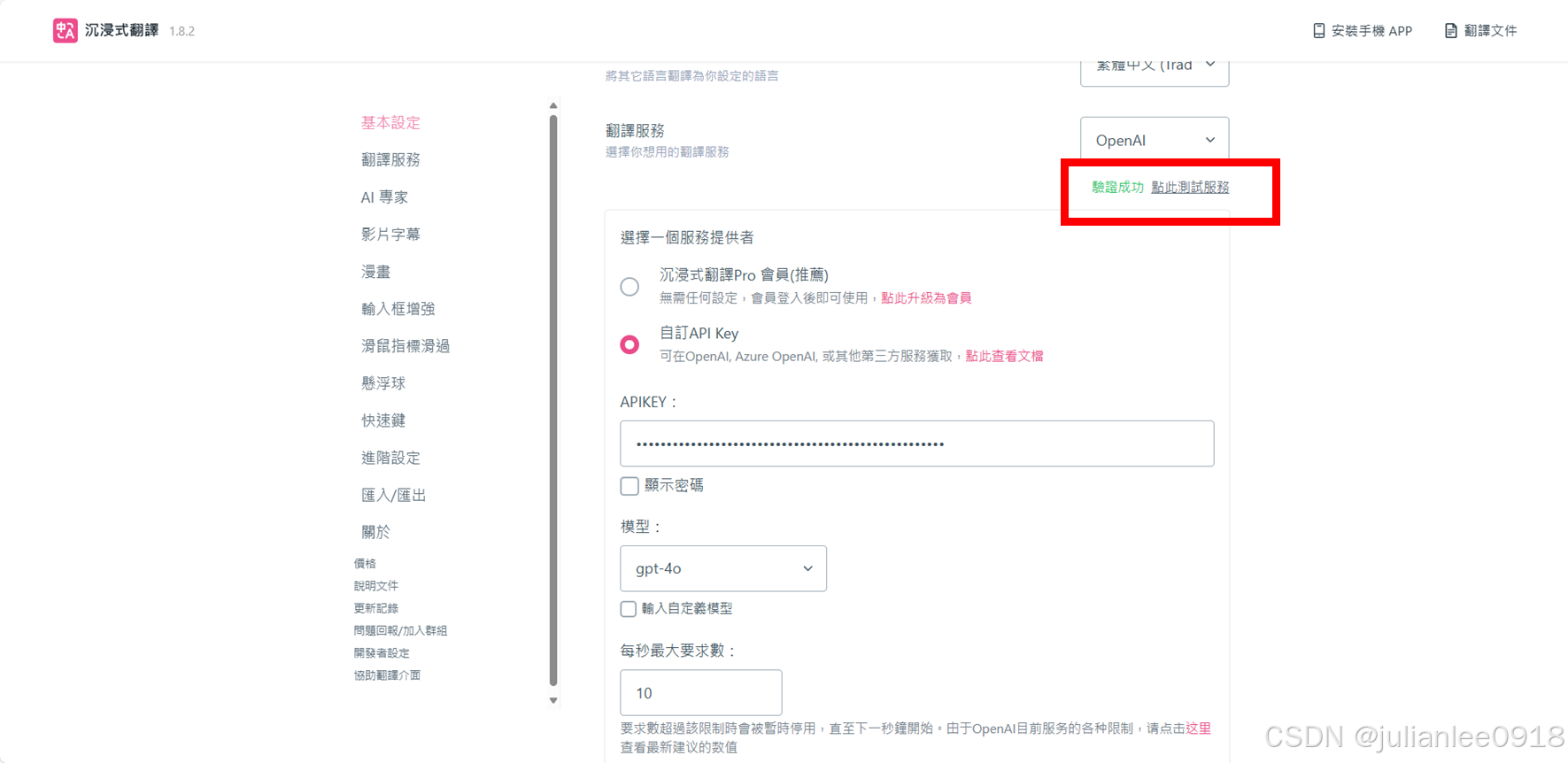The height and width of the screenshot is (763, 1568).
Task: Open 關於 in sidebar
Action: coord(375,531)
